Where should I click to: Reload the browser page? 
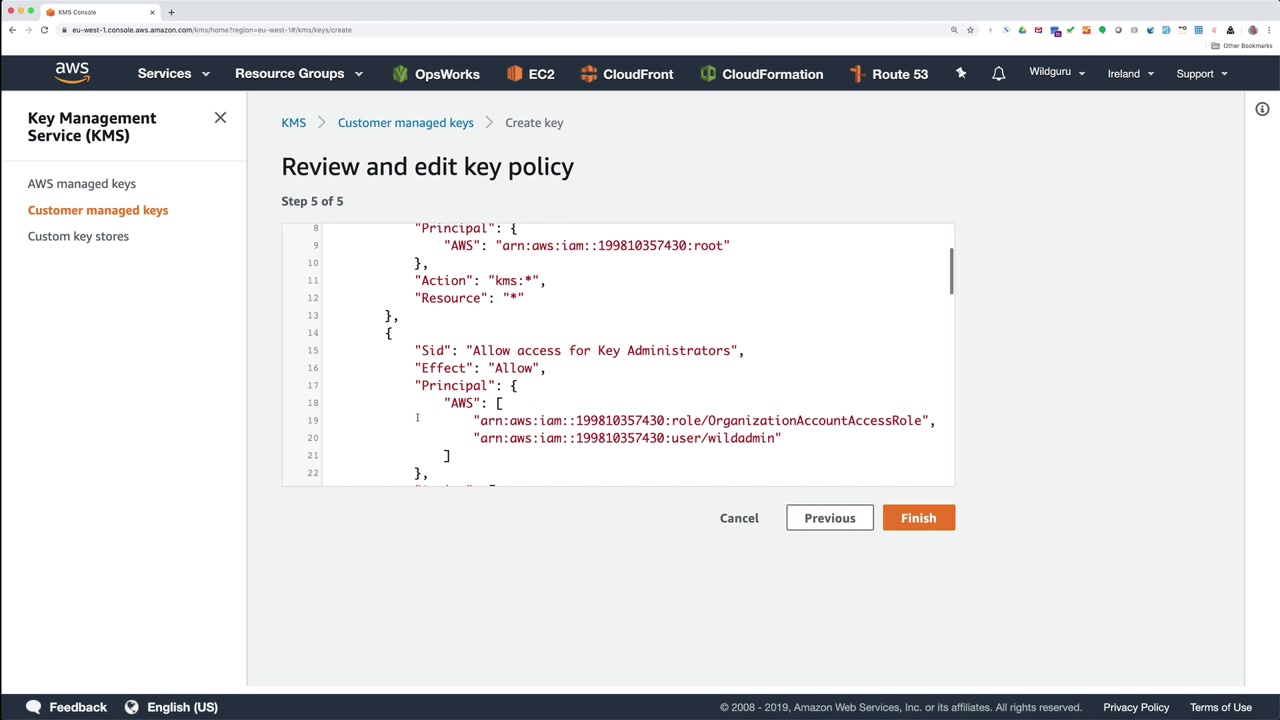44,30
